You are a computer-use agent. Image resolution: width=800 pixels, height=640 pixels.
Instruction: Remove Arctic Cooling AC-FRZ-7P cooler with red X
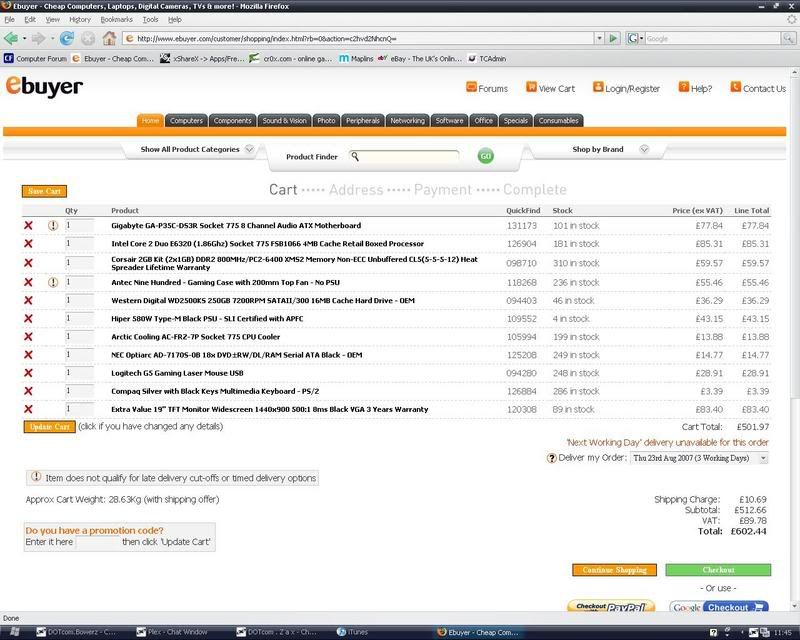click(29, 337)
